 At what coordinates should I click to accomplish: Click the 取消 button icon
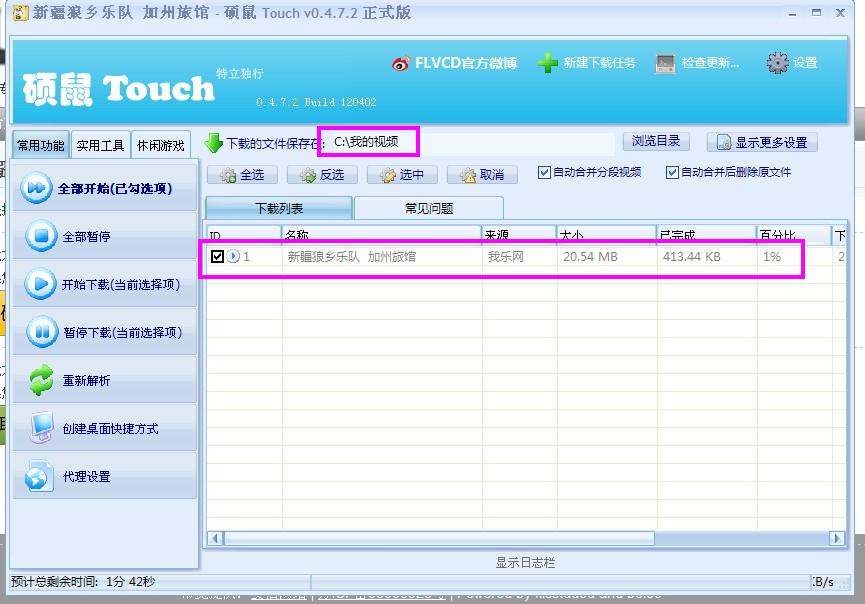coord(468,175)
